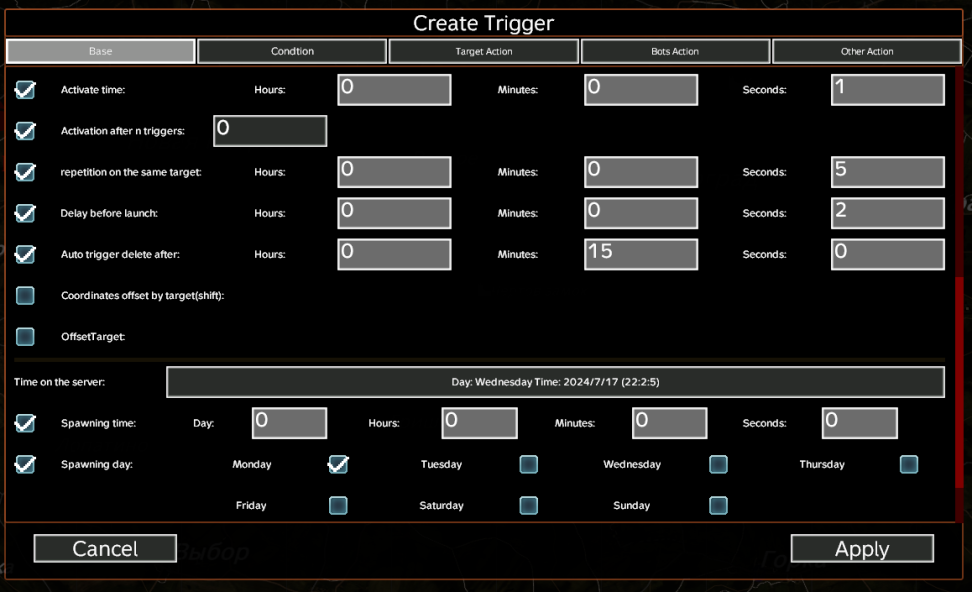
Task: Focus the Activate time Seconds field
Action: pyautogui.click(x=887, y=90)
